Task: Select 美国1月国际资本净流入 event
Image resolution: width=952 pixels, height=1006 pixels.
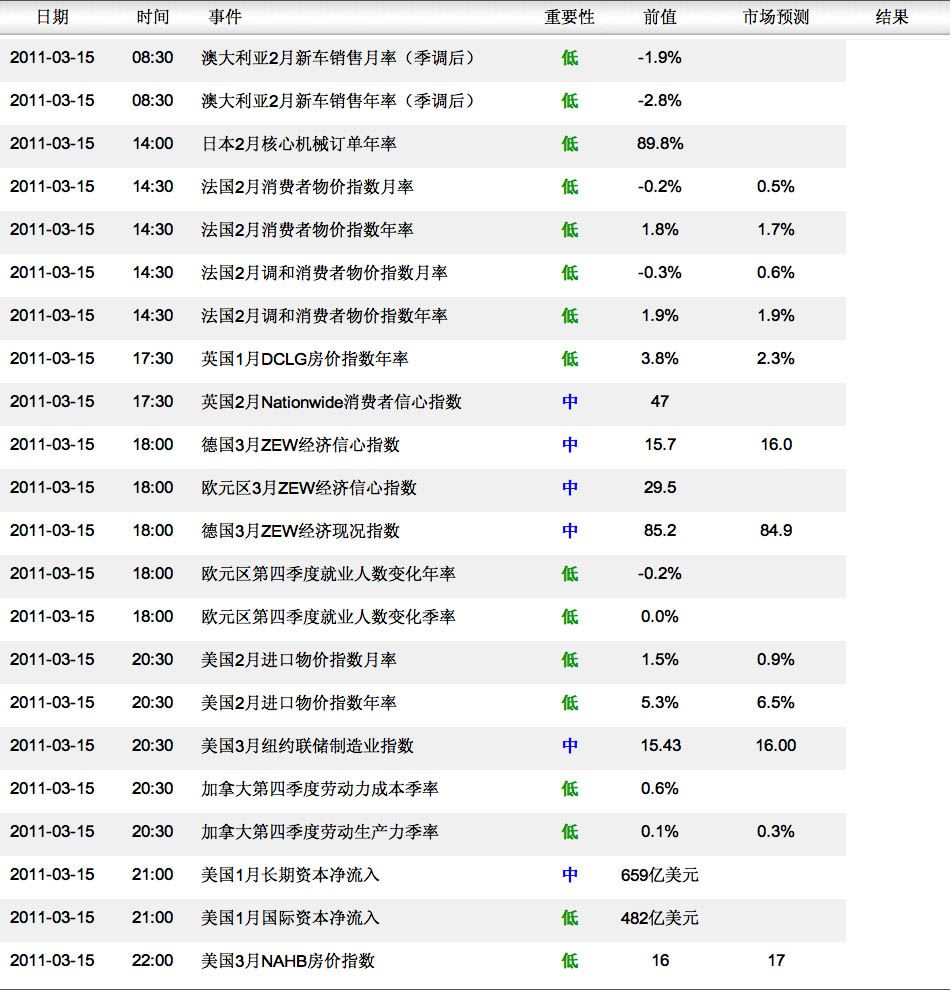Action: click(290, 917)
